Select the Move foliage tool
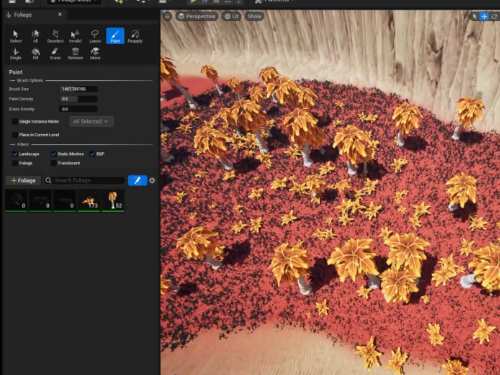 click(95, 53)
